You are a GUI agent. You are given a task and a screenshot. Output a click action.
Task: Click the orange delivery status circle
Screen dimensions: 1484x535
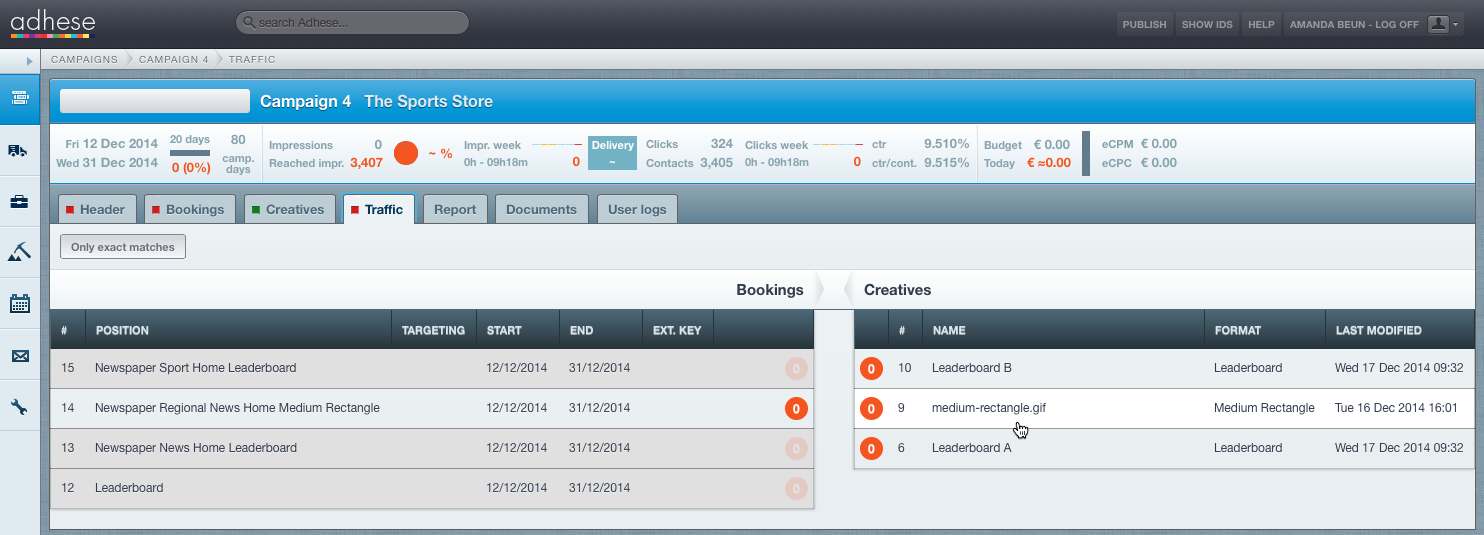coord(406,153)
